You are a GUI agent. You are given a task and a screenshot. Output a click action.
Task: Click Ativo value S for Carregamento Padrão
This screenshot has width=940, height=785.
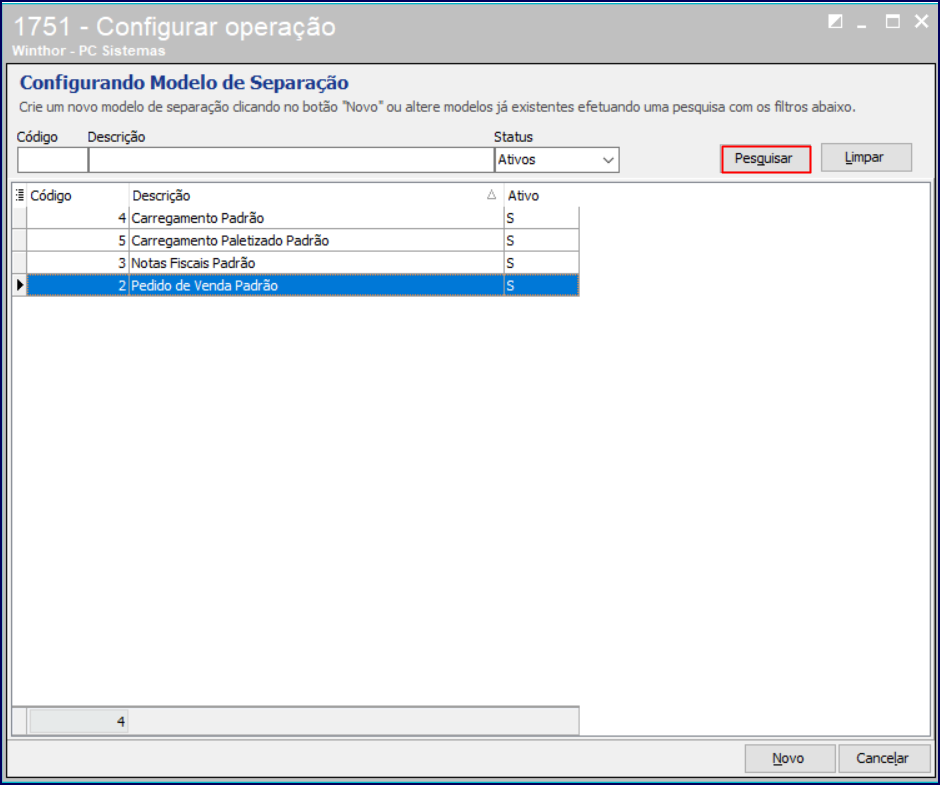pos(541,218)
